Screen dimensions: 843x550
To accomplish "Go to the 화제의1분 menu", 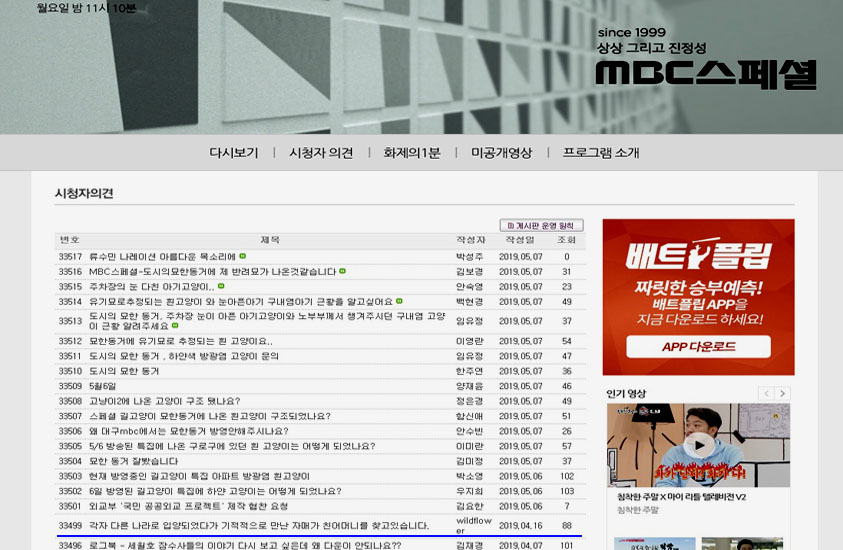I will click(411, 153).
